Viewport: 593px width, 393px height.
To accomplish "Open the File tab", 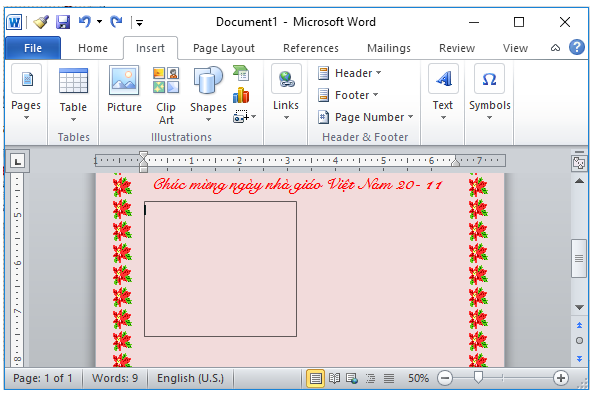I will pyautogui.click(x=33, y=48).
